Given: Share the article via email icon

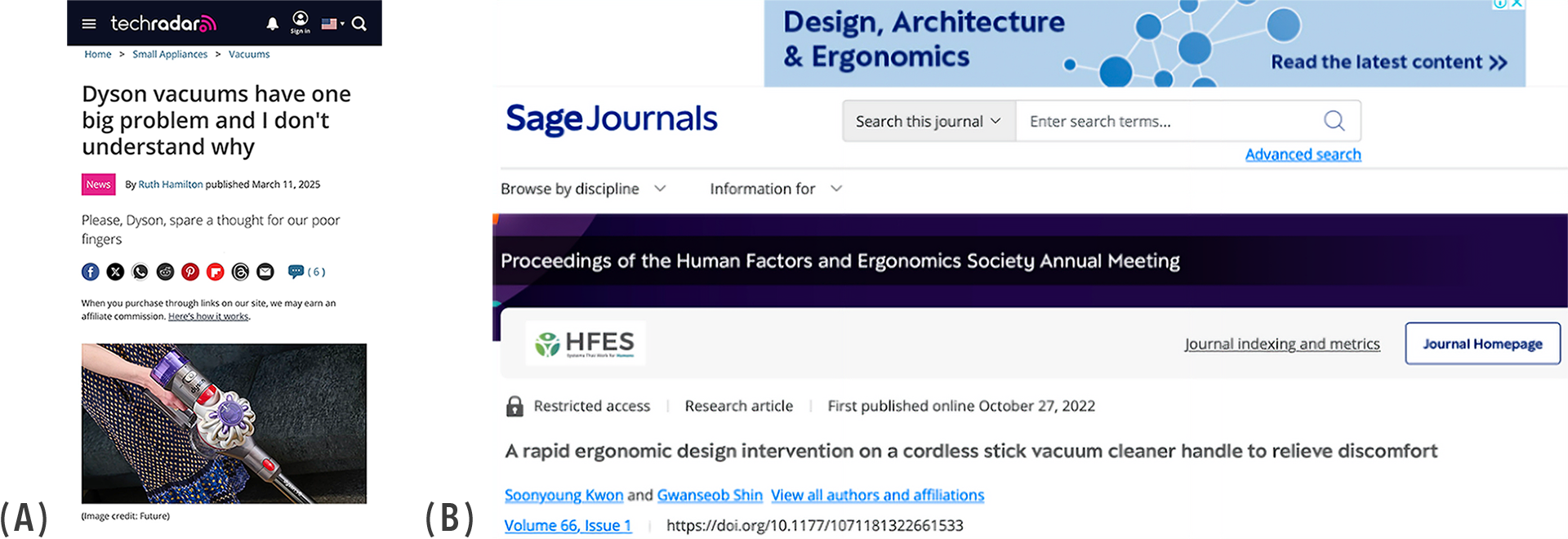Looking at the screenshot, I should pos(265,272).
